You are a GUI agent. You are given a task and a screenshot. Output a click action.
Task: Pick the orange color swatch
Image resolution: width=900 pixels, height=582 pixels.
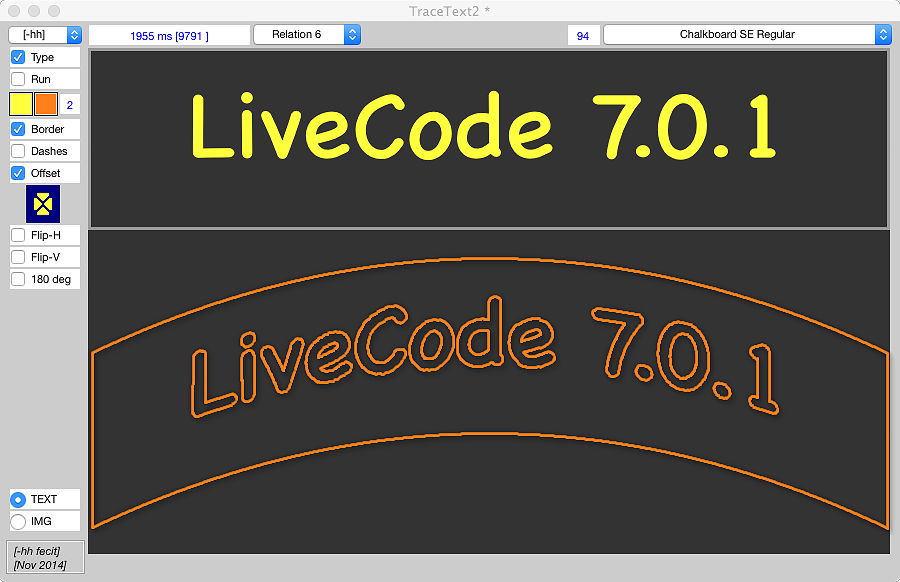click(46, 104)
